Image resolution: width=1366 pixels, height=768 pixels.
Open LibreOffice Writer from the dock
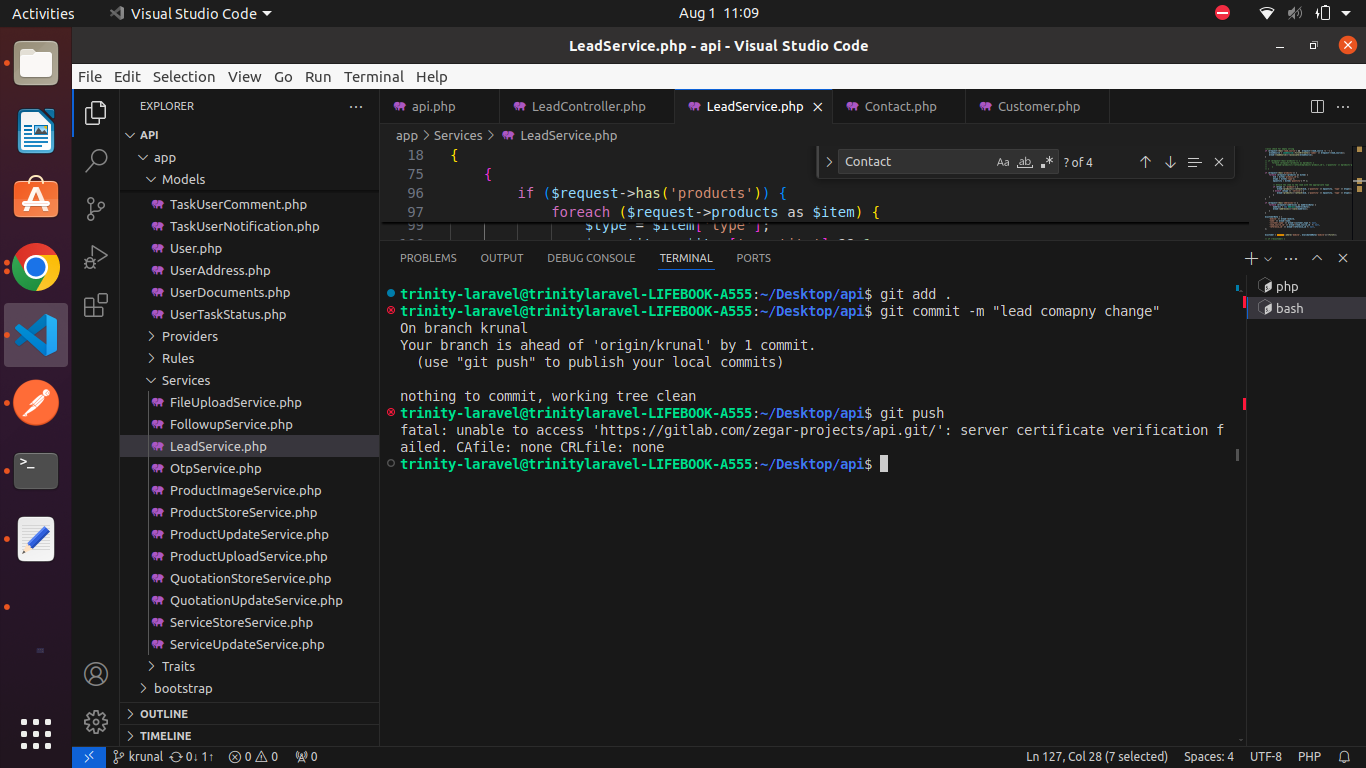pos(37,131)
